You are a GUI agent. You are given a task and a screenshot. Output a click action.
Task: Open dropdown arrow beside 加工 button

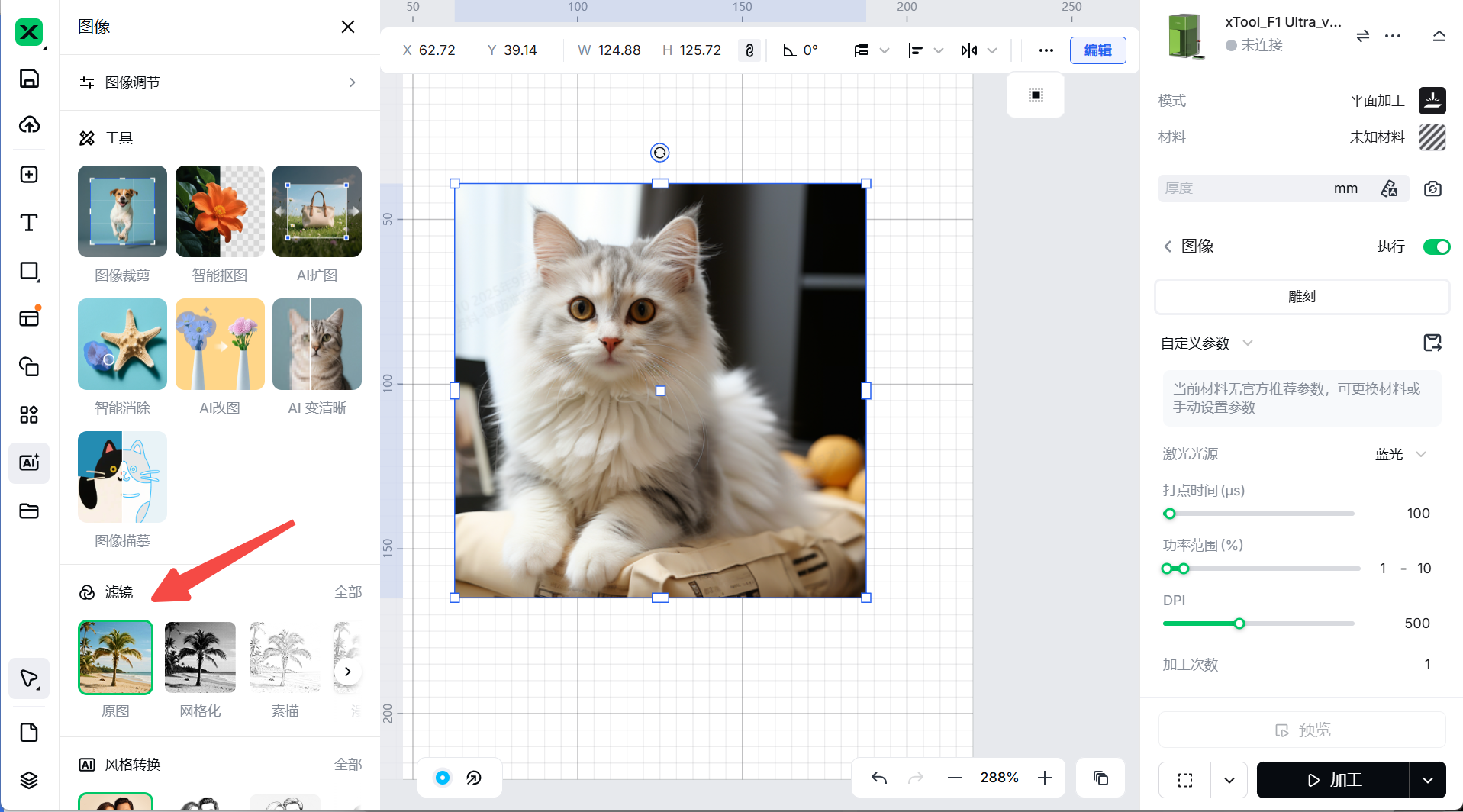pos(1427,780)
